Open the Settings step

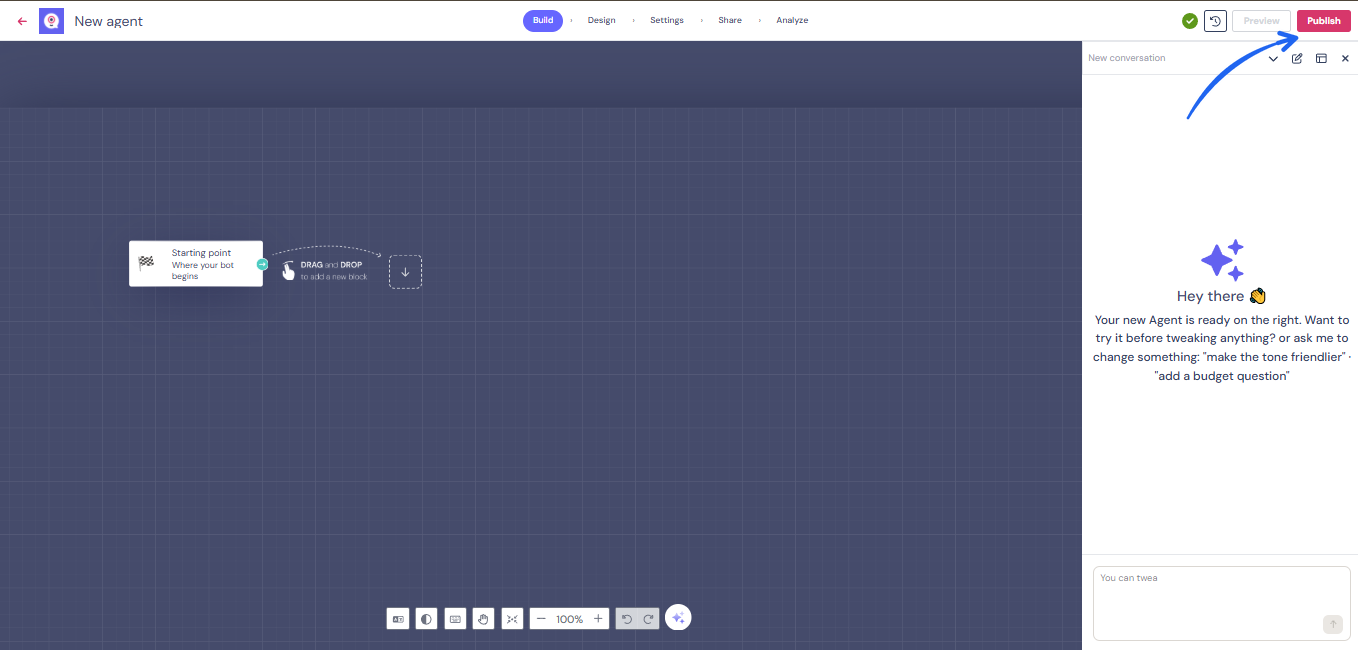[x=667, y=20]
